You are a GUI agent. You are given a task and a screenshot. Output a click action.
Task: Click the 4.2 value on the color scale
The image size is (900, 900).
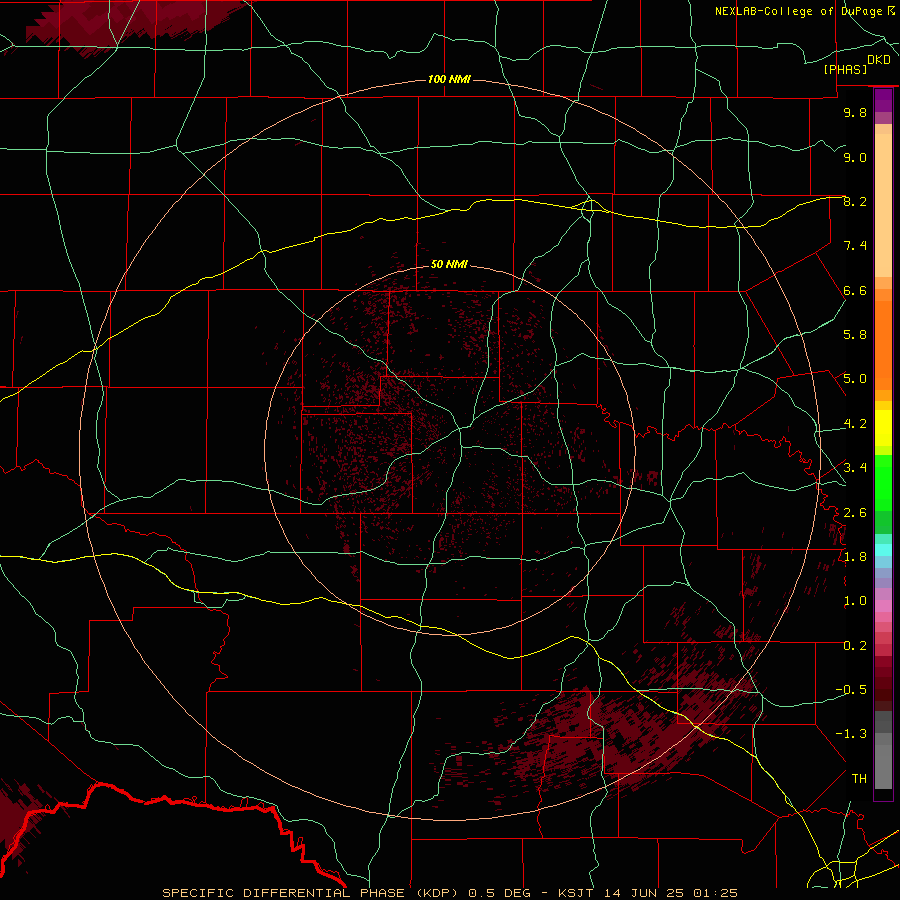click(x=855, y=424)
